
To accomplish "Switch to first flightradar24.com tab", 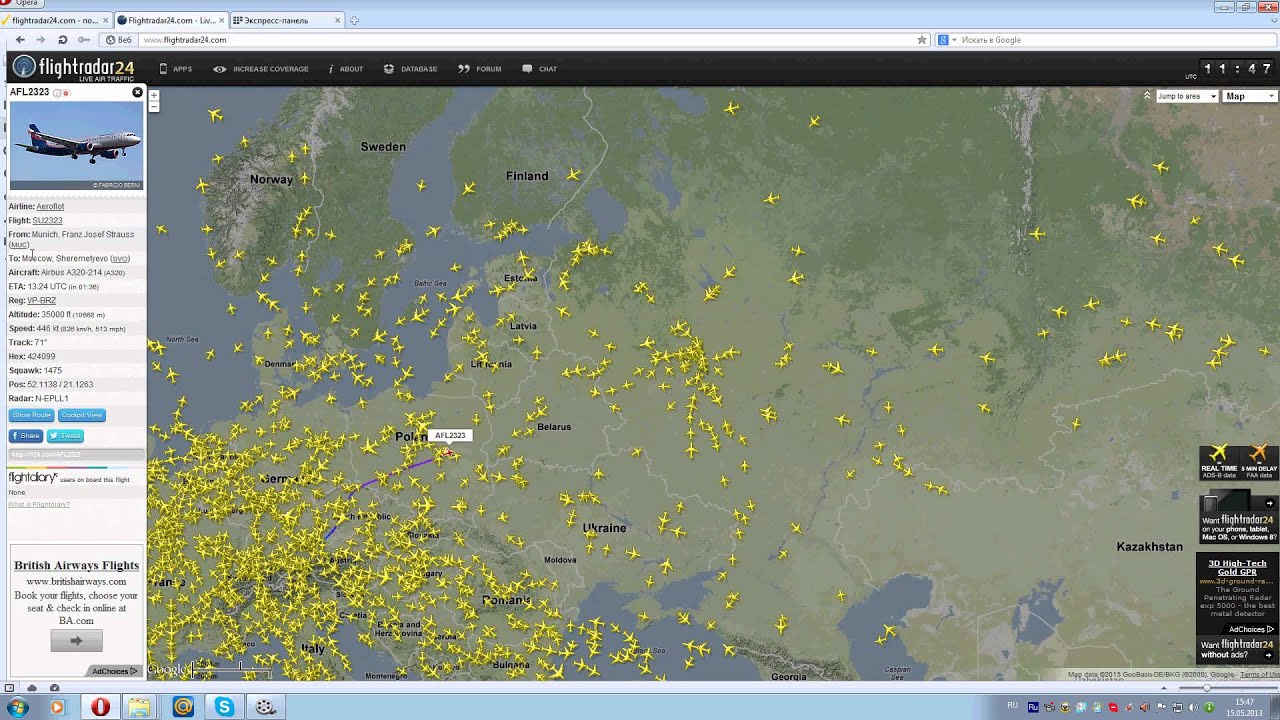I will coord(55,20).
